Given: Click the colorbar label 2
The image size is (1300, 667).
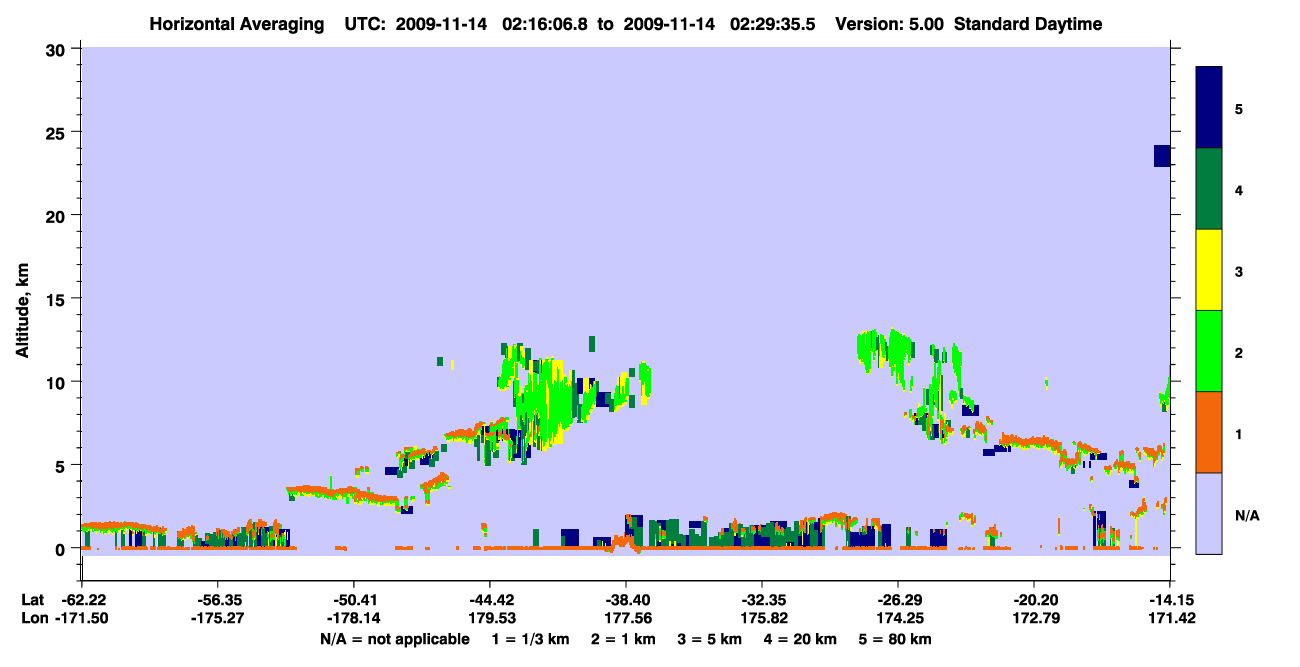Looking at the screenshot, I should (x=1239, y=351).
